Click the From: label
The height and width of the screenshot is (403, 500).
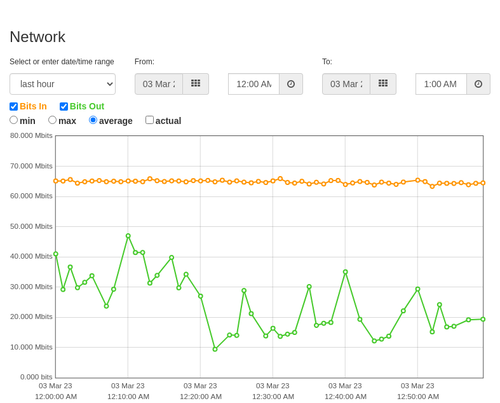click(144, 62)
